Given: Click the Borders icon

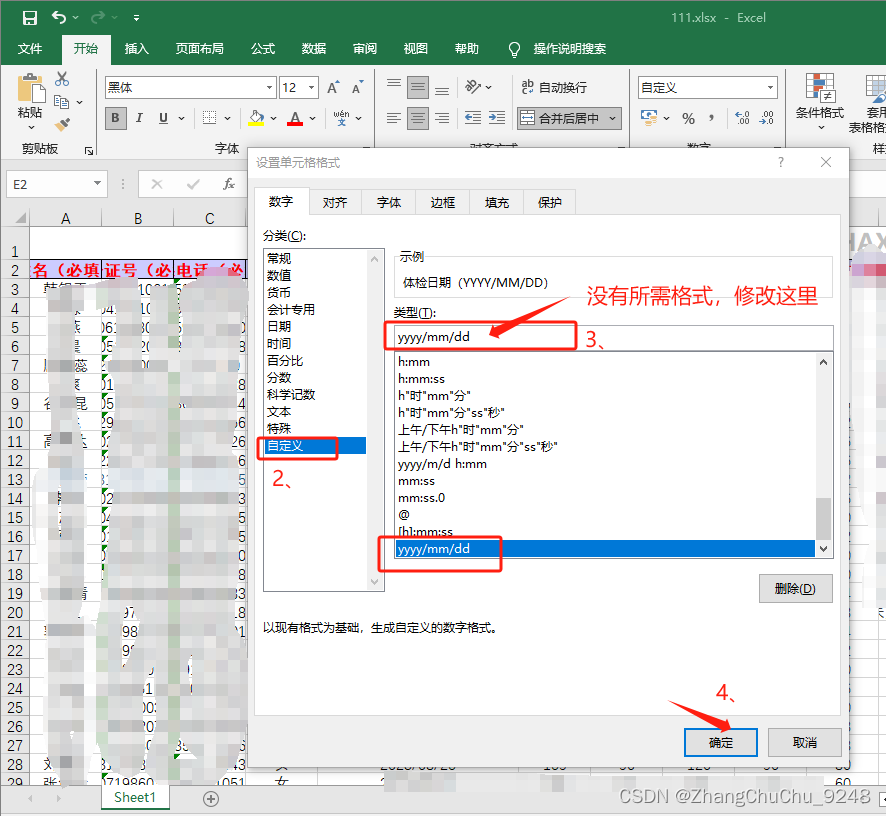Looking at the screenshot, I should point(210,118).
